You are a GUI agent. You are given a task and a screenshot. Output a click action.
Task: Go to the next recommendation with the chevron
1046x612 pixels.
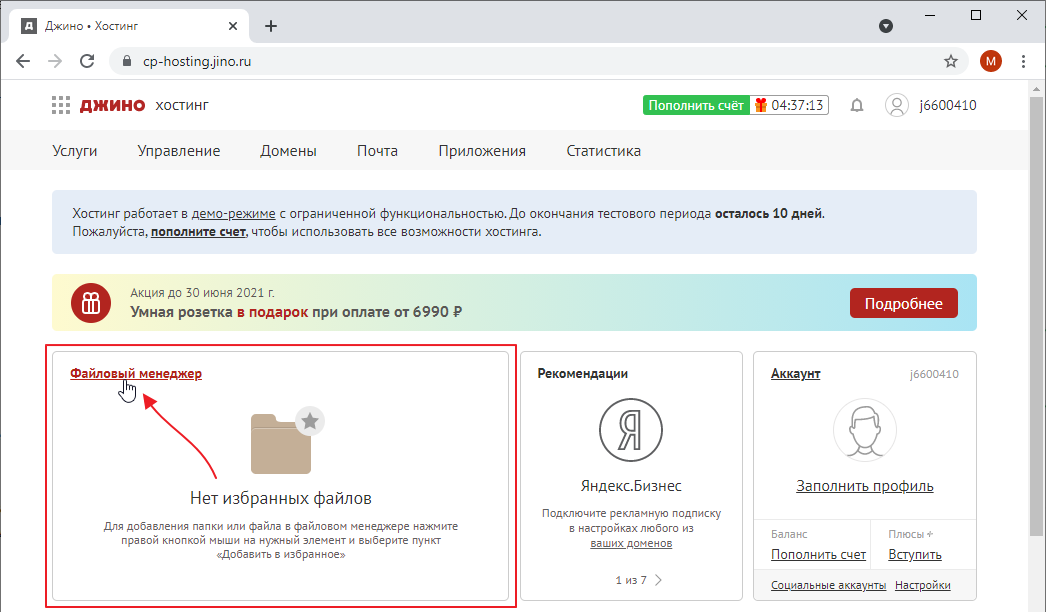(x=658, y=579)
